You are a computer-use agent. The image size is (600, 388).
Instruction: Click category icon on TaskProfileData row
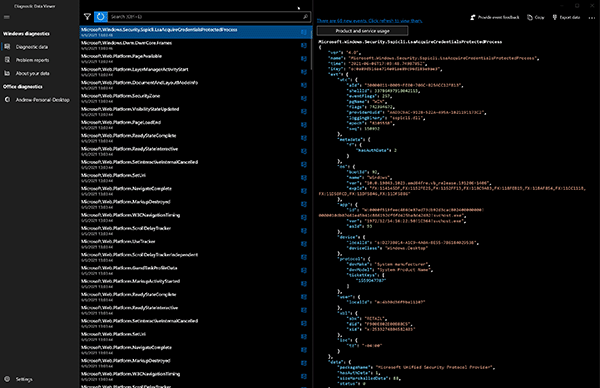(304, 271)
